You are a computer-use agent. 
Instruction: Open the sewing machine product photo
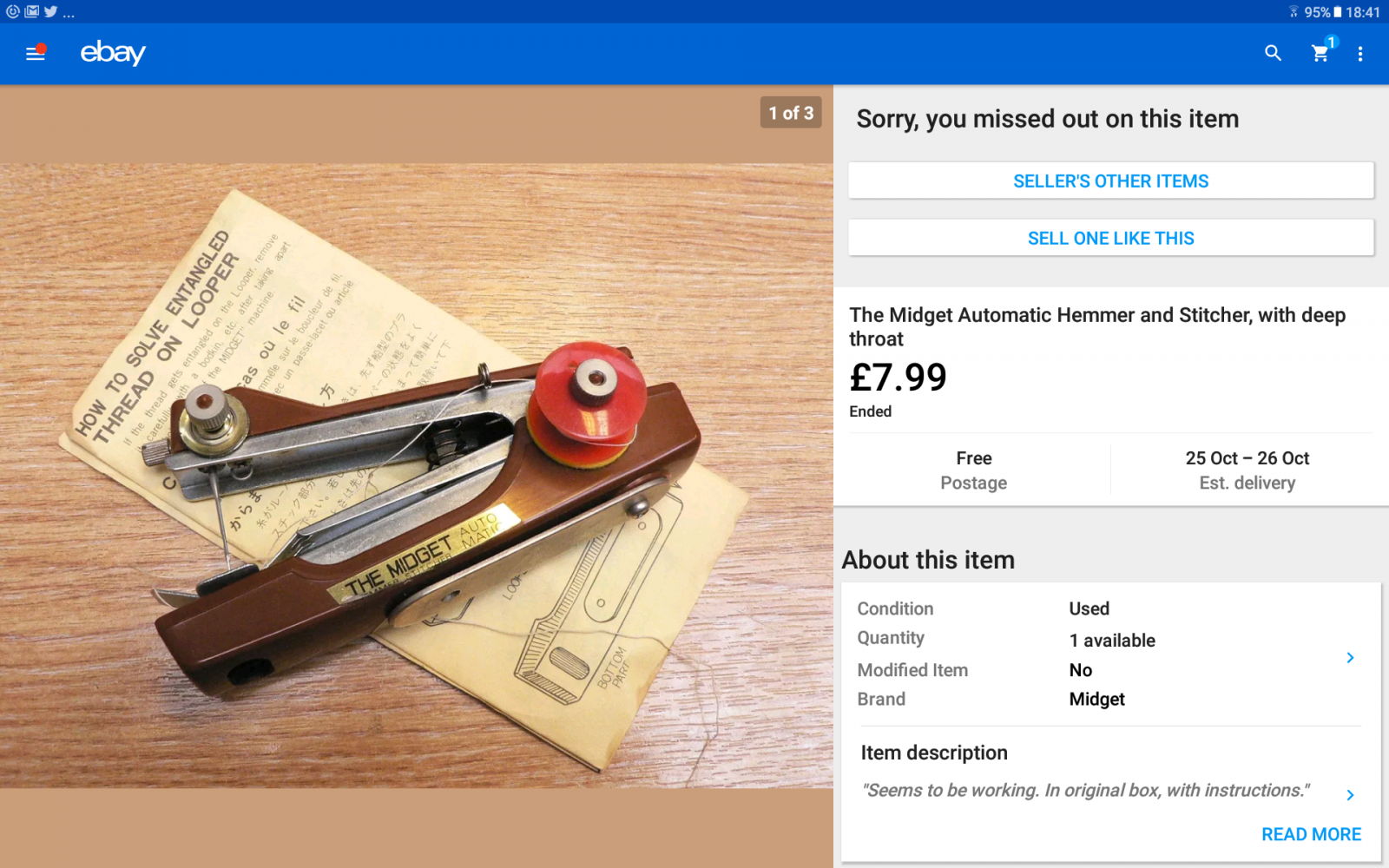[417, 476]
